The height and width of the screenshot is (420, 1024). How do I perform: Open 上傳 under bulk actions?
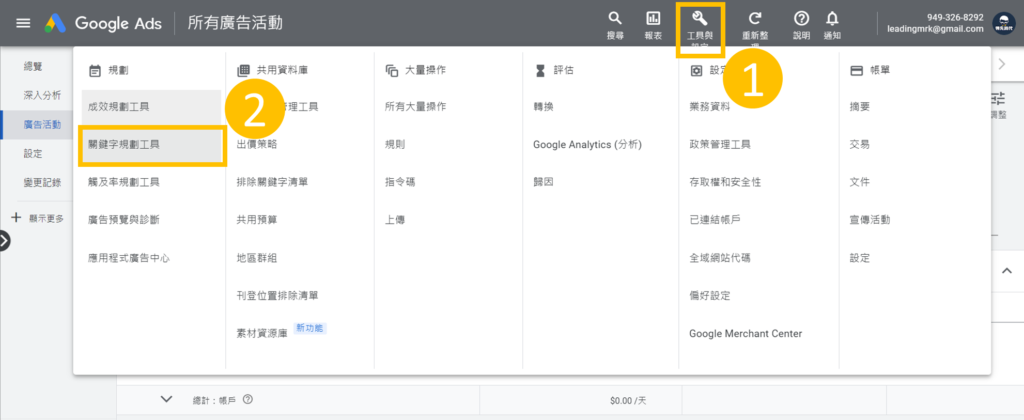pyautogui.click(x=395, y=220)
